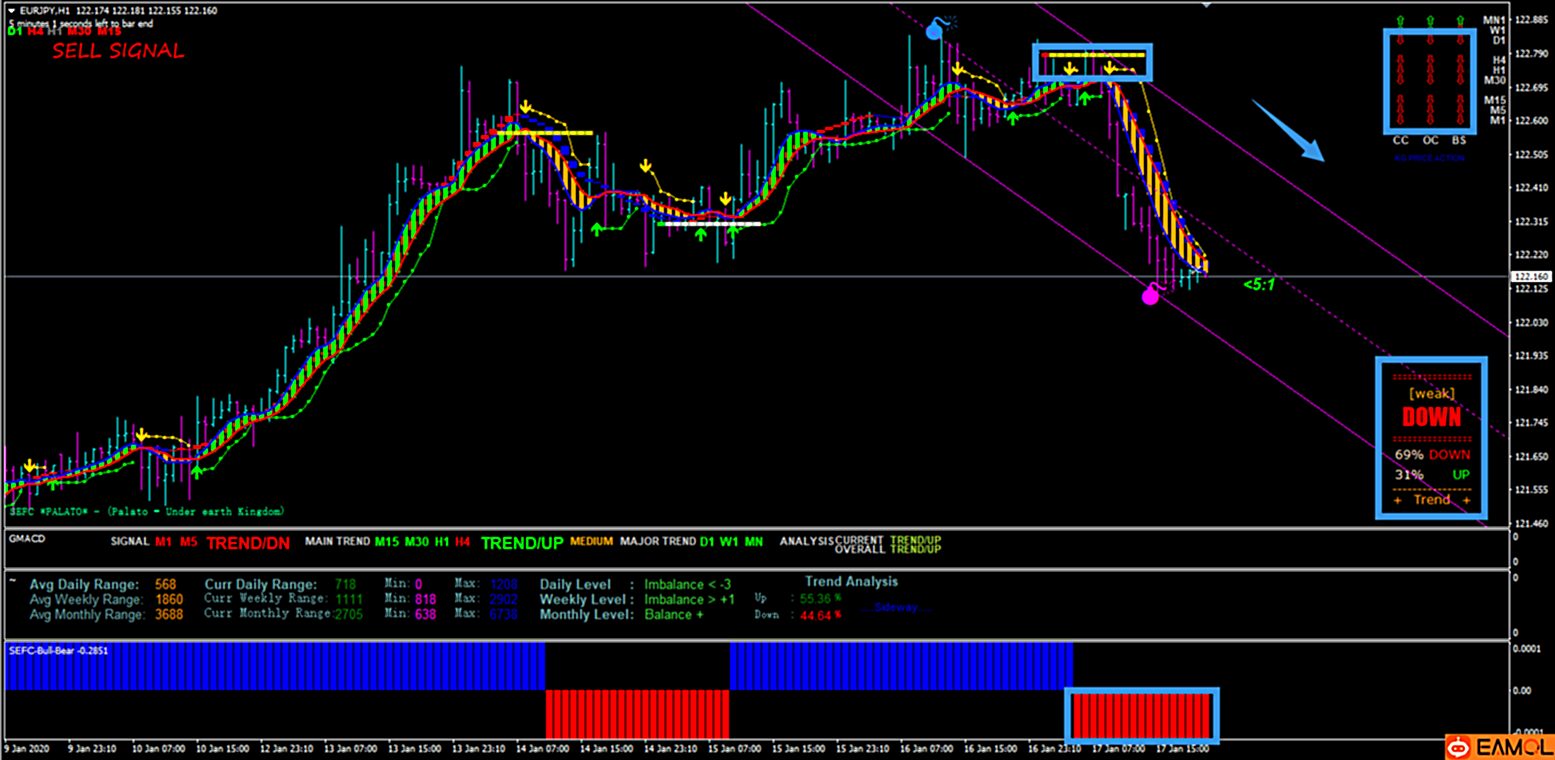Click the green <5:1 ratio marker
The height and width of the screenshot is (760, 1555).
click(1258, 285)
